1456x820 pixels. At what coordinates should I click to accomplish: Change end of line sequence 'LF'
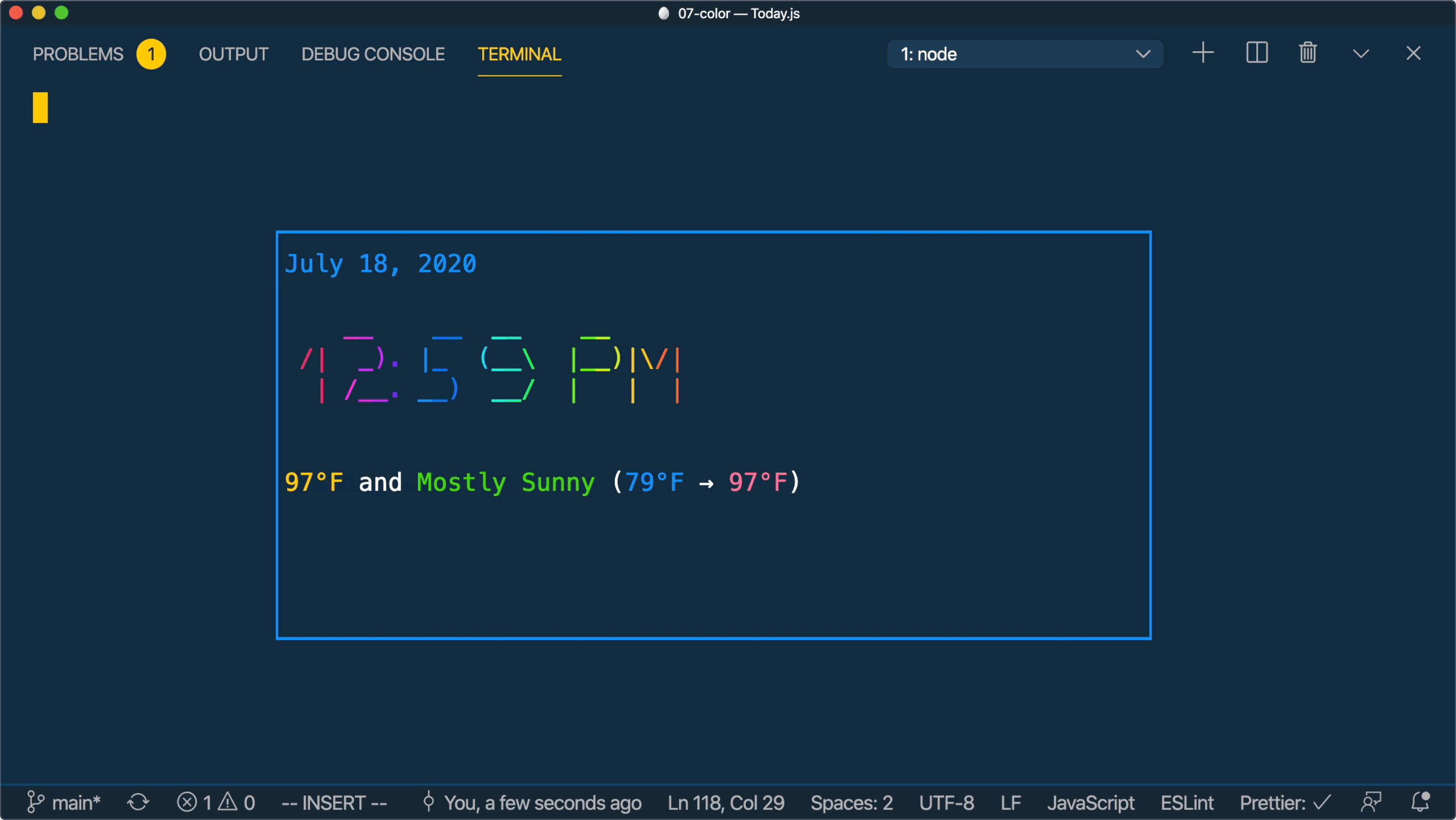[1011, 802]
